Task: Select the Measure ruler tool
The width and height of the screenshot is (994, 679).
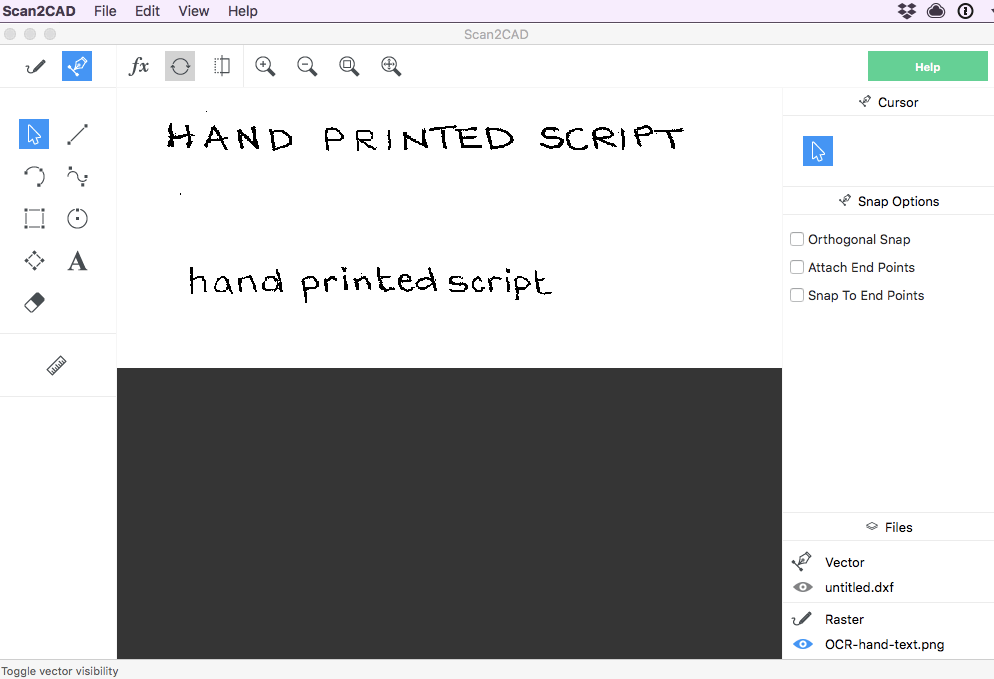Action: click(57, 365)
